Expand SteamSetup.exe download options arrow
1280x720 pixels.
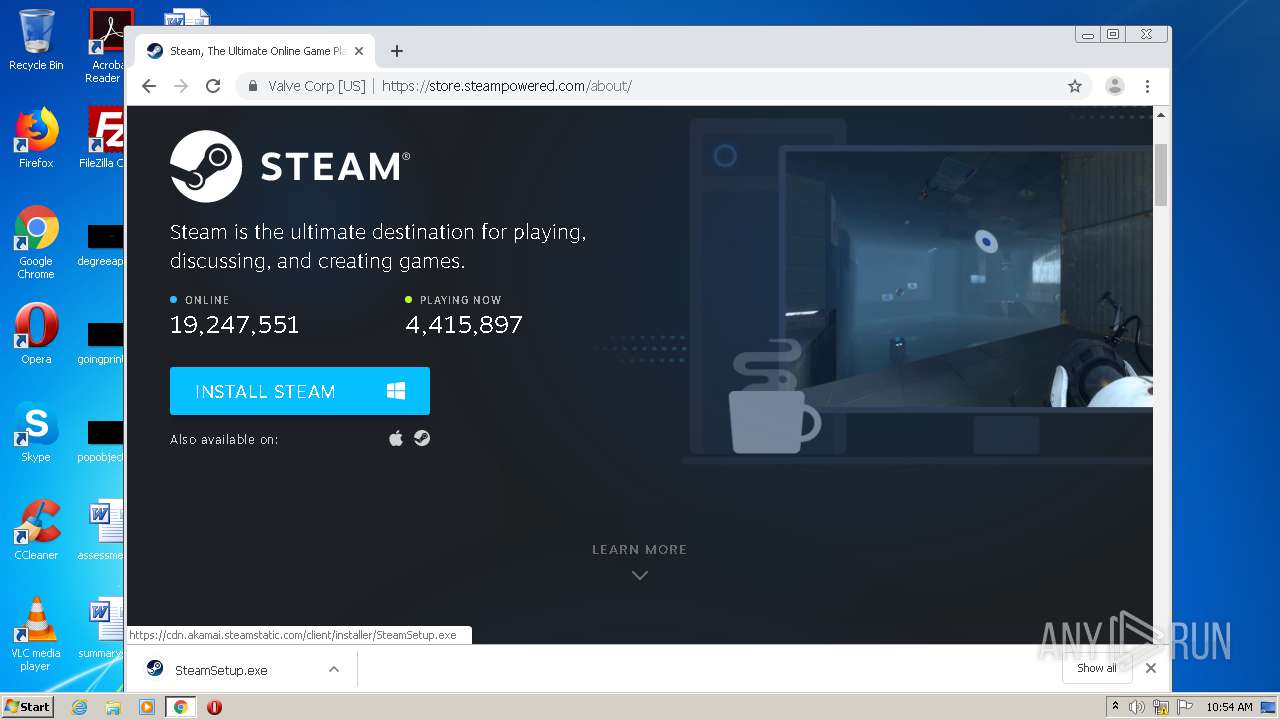pyautogui.click(x=334, y=669)
